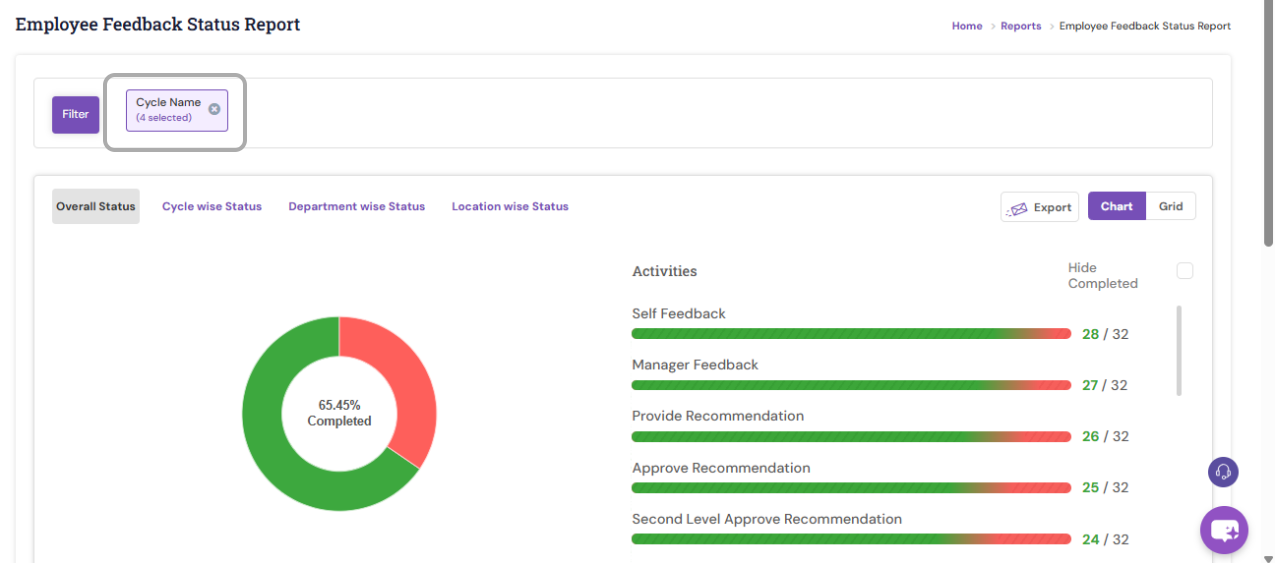Image resolution: width=1275 pixels, height=563 pixels.
Task: Click the Manager Feedback label
Action: click(695, 365)
